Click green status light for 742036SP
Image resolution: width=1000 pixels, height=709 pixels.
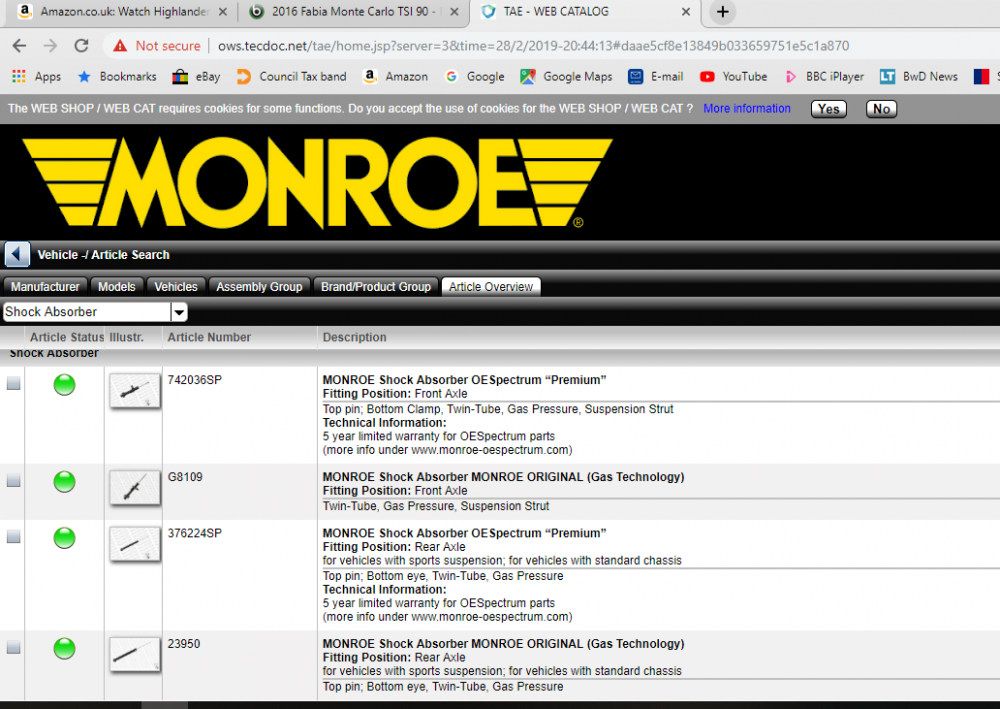click(x=64, y=384)
